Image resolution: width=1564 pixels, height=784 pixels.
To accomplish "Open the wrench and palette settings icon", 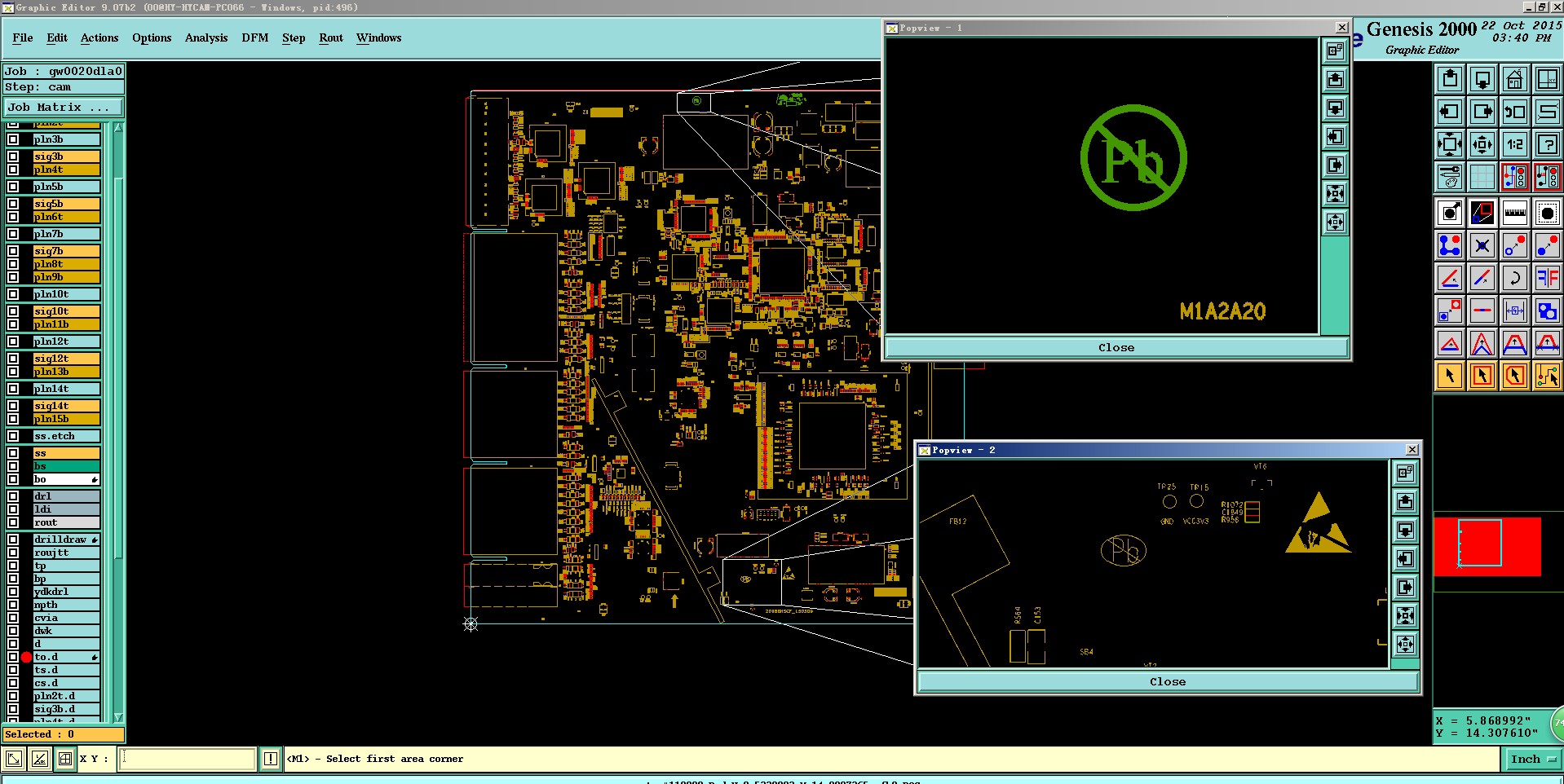I will click(1450, 176).
